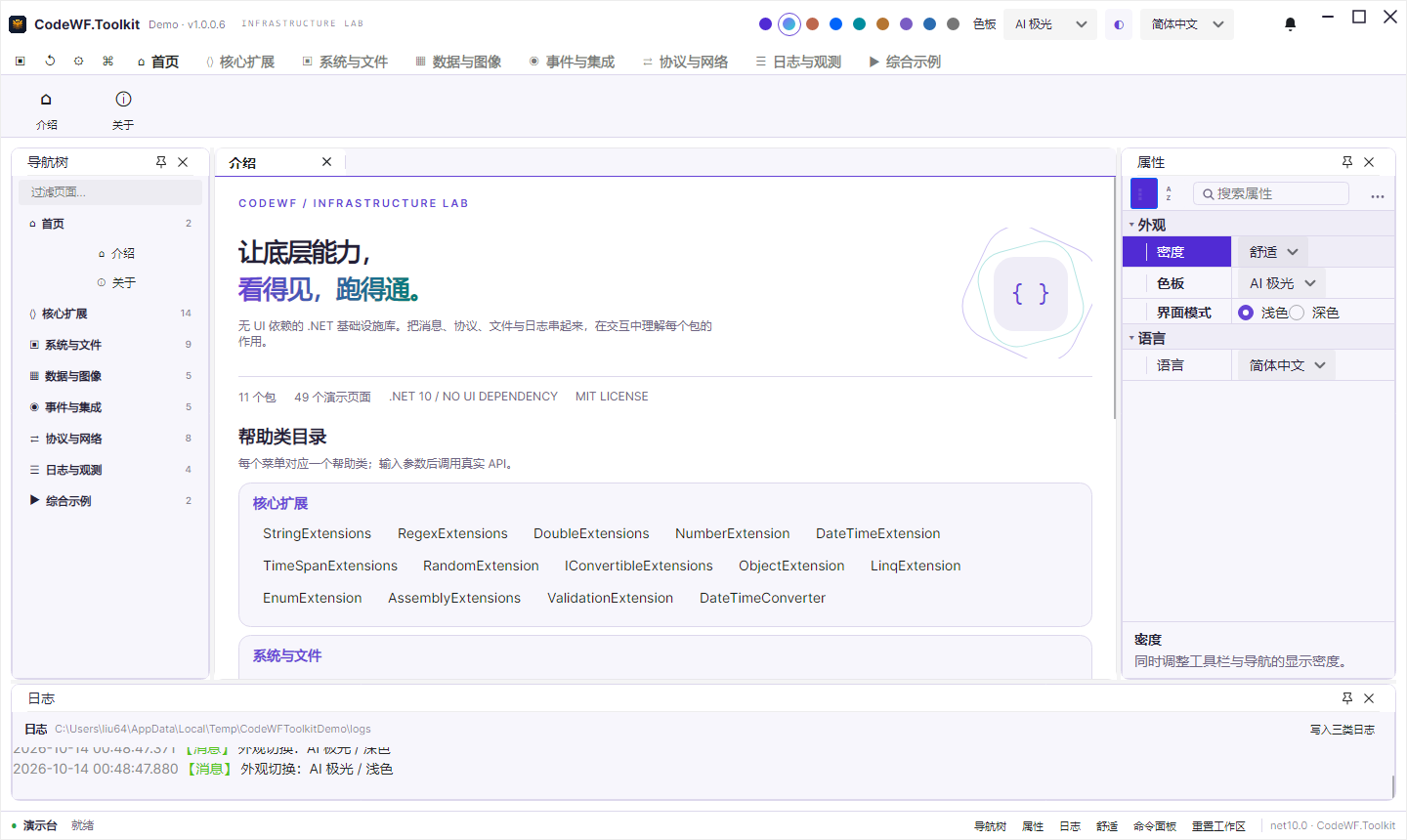Pick the teal color swatch
1407x840 pixels.
click(x=859, y=24)
